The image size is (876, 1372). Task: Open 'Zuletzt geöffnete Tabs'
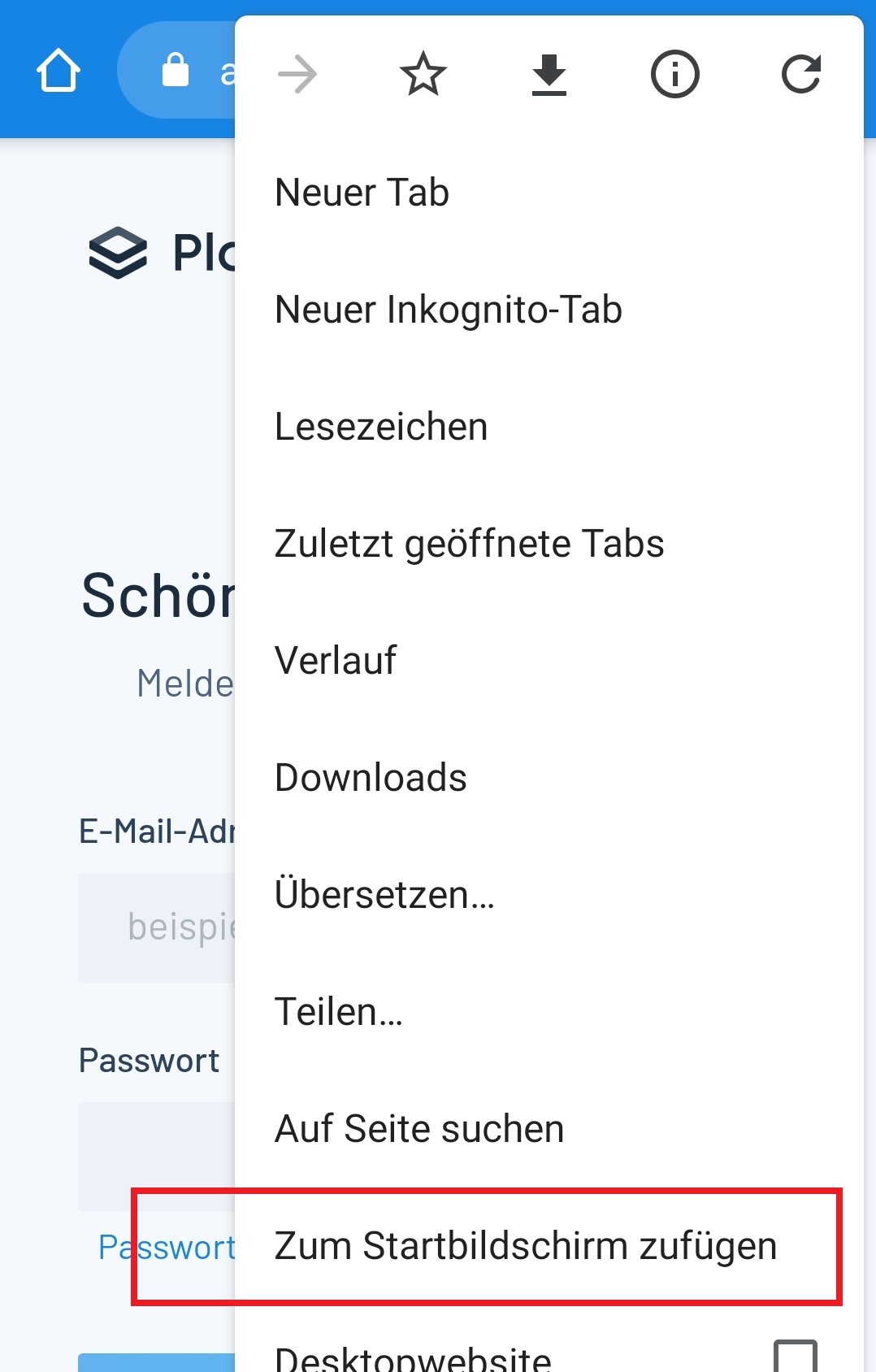pyautogui.click(x=470, y=543)
